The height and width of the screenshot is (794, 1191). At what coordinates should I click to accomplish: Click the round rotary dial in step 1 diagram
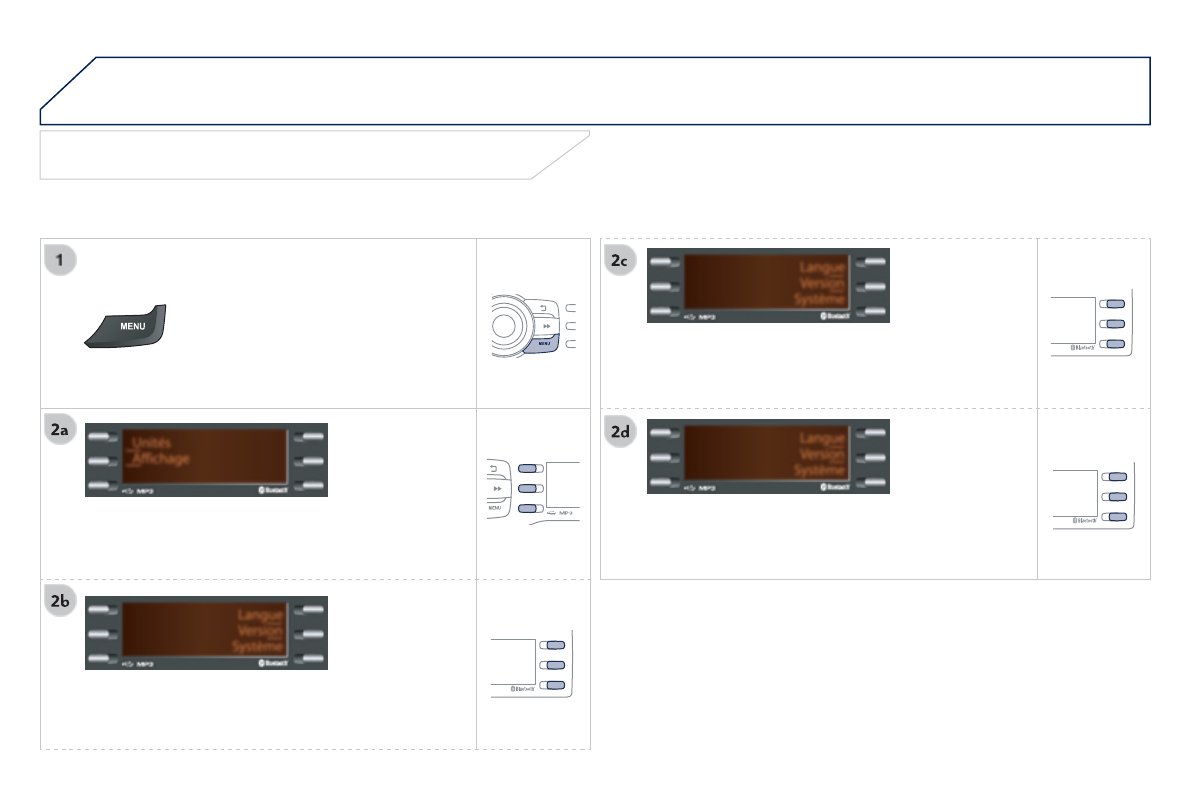(x=506, y=325)
